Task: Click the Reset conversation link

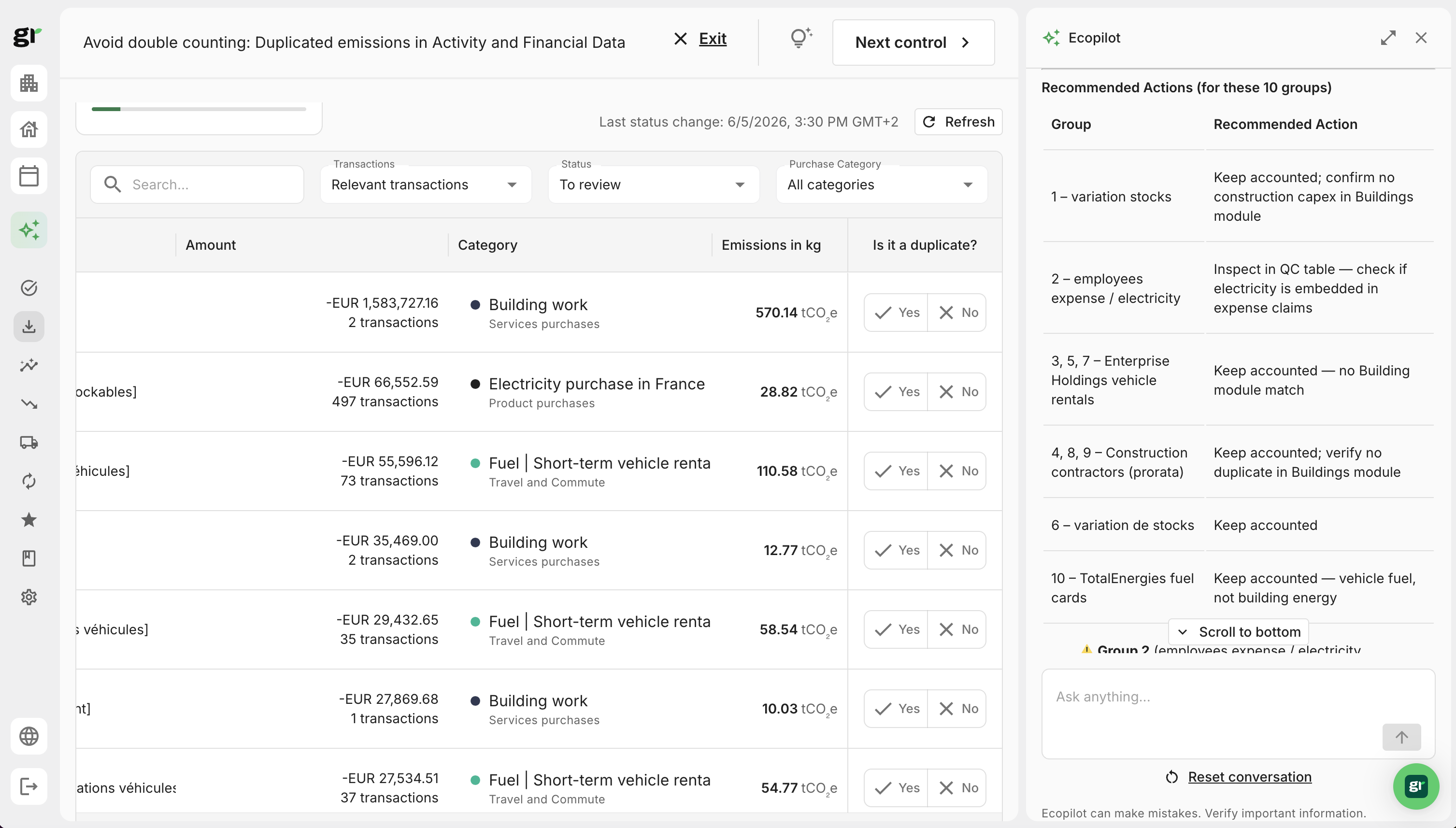Action: tap(1249, 777)
